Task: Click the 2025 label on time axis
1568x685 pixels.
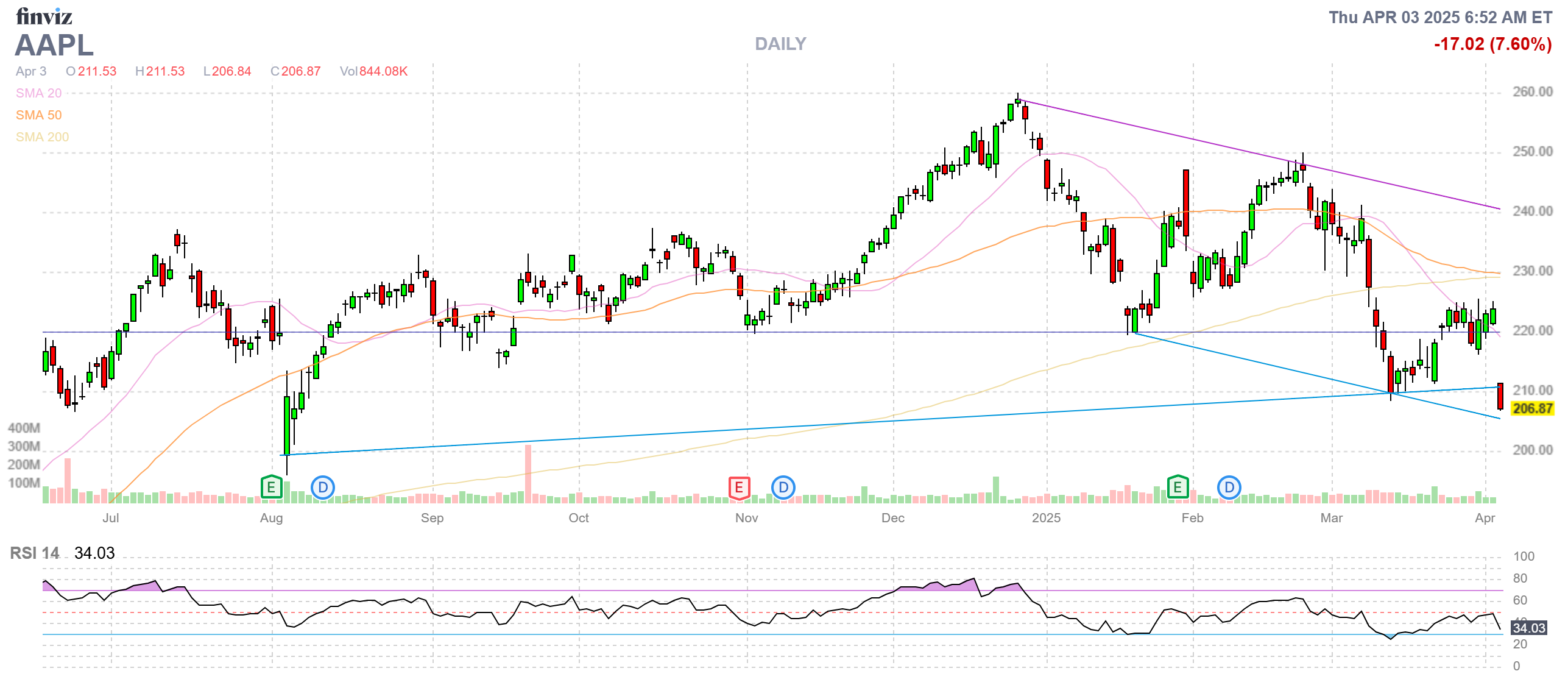Action: (1046, 518)
